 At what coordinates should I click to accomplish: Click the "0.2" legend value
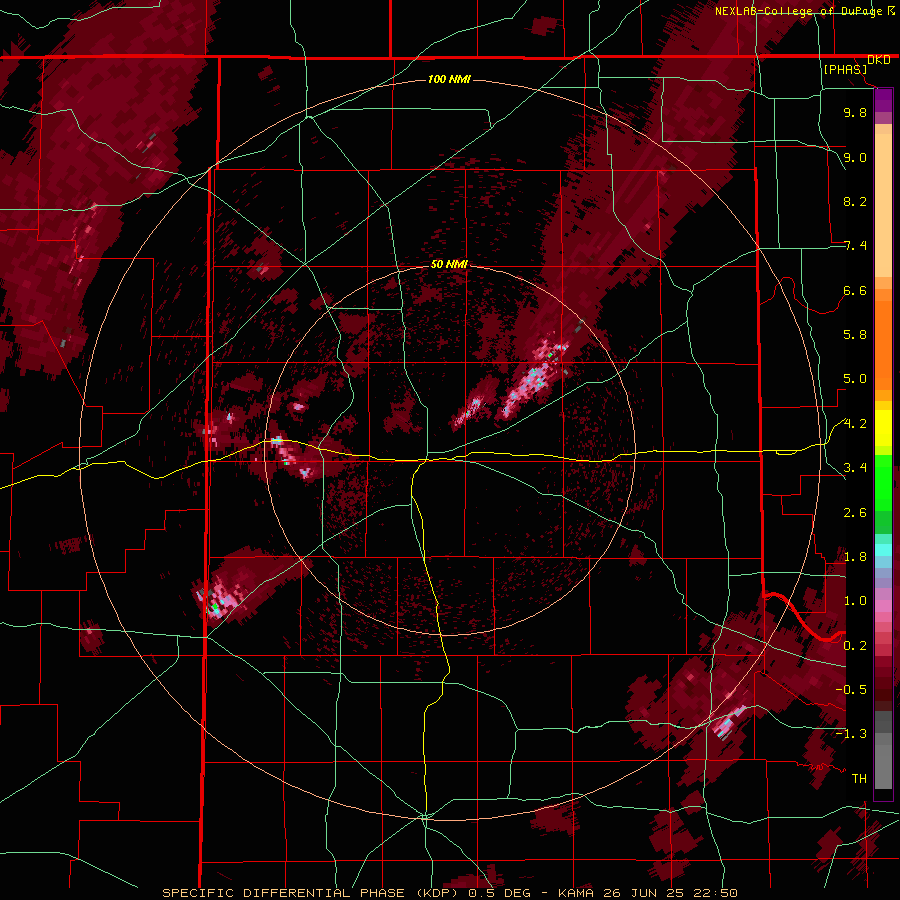pyautogui.click(x=855, y=646)
